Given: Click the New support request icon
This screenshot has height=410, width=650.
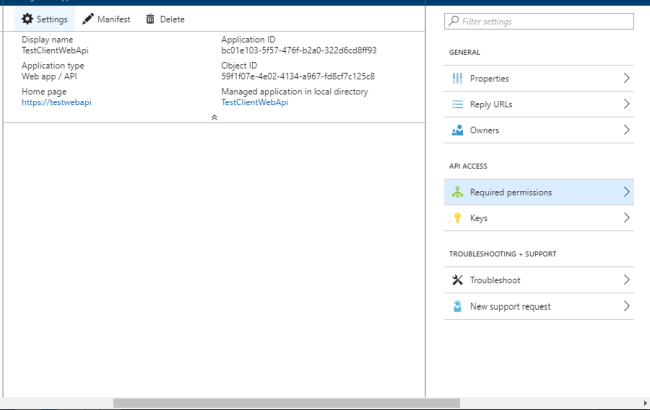Looking at the screenshot, I should click(457, 306).
